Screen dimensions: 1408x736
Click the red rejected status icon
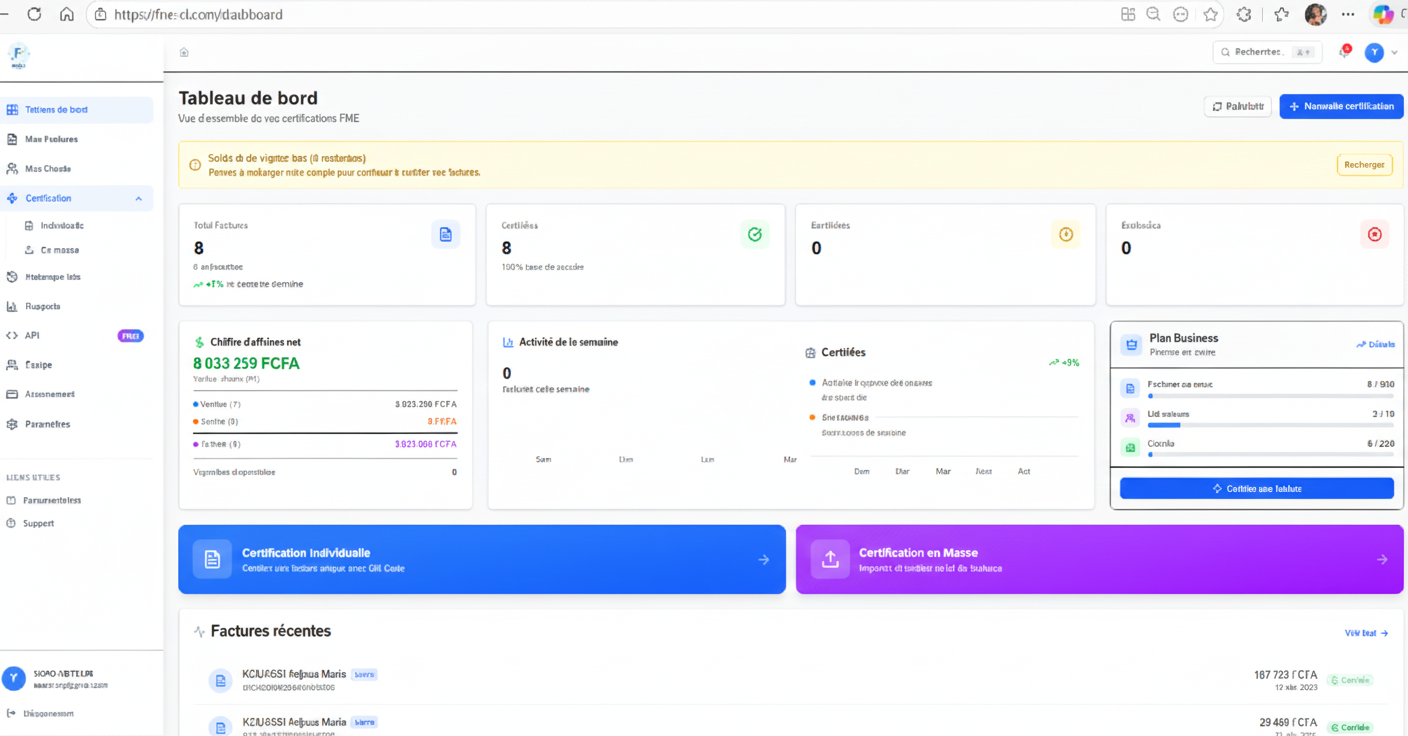point(1374,234)
